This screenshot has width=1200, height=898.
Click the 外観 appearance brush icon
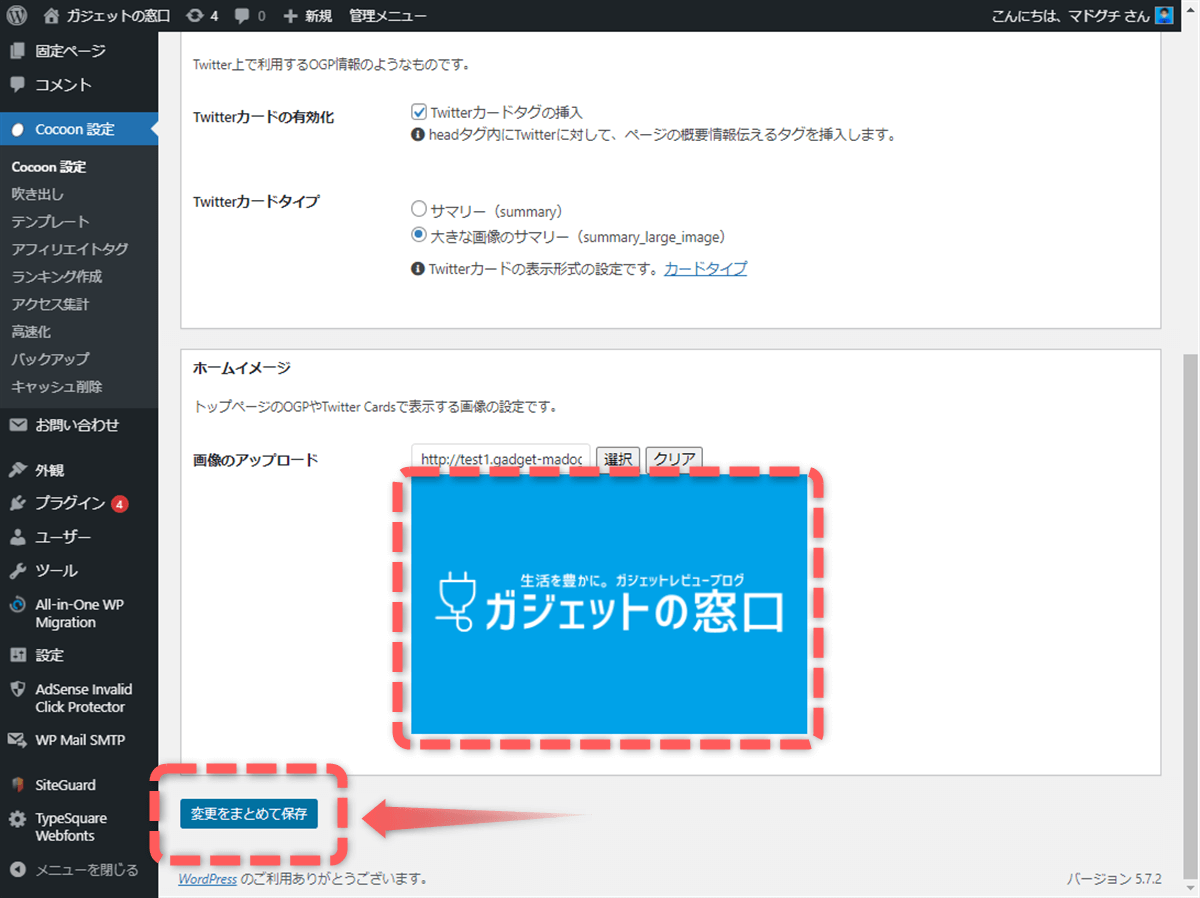18,470
